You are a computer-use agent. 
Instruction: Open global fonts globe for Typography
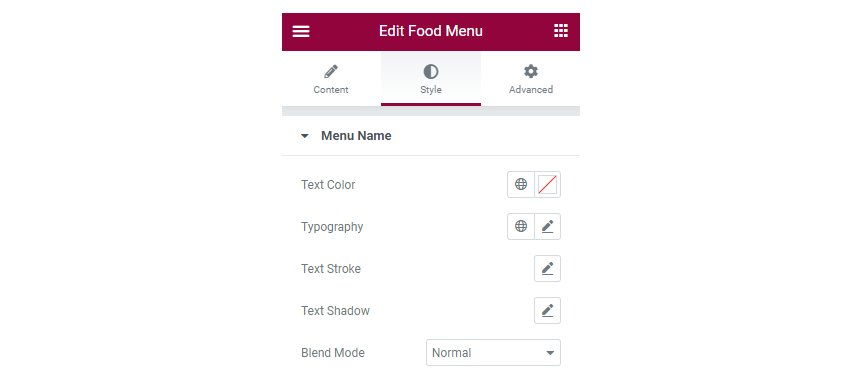click(x=521, y=226)
